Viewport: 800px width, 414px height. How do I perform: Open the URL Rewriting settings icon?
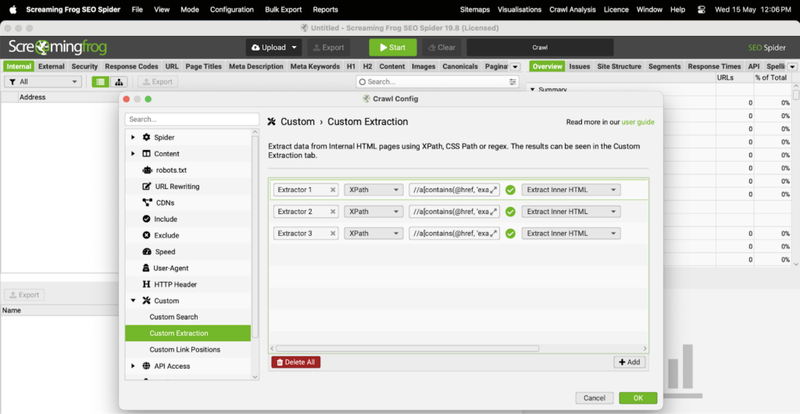pyautogui.click(x=146, y=186)
